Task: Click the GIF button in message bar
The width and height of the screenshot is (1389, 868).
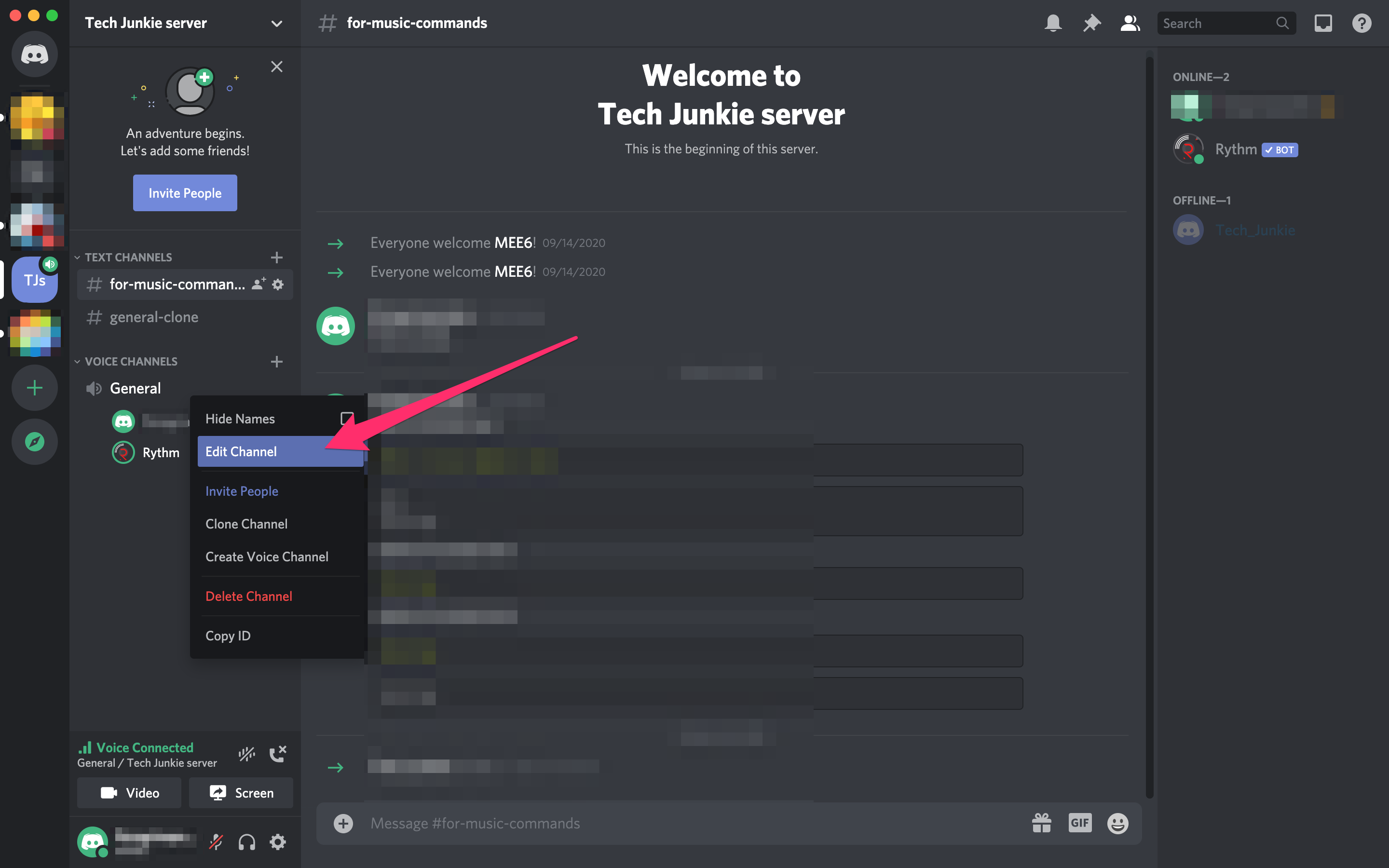Action: (1079, 823)
